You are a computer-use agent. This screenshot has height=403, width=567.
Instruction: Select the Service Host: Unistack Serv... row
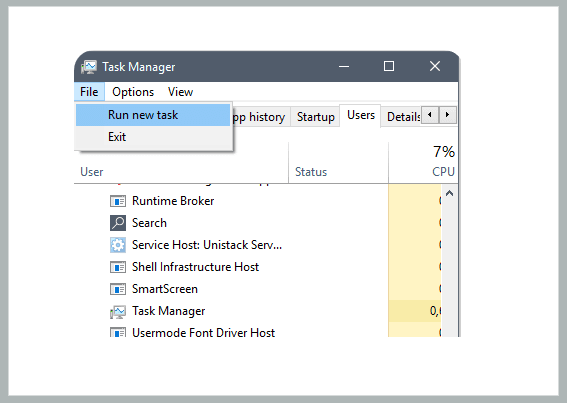pos(258,245)
